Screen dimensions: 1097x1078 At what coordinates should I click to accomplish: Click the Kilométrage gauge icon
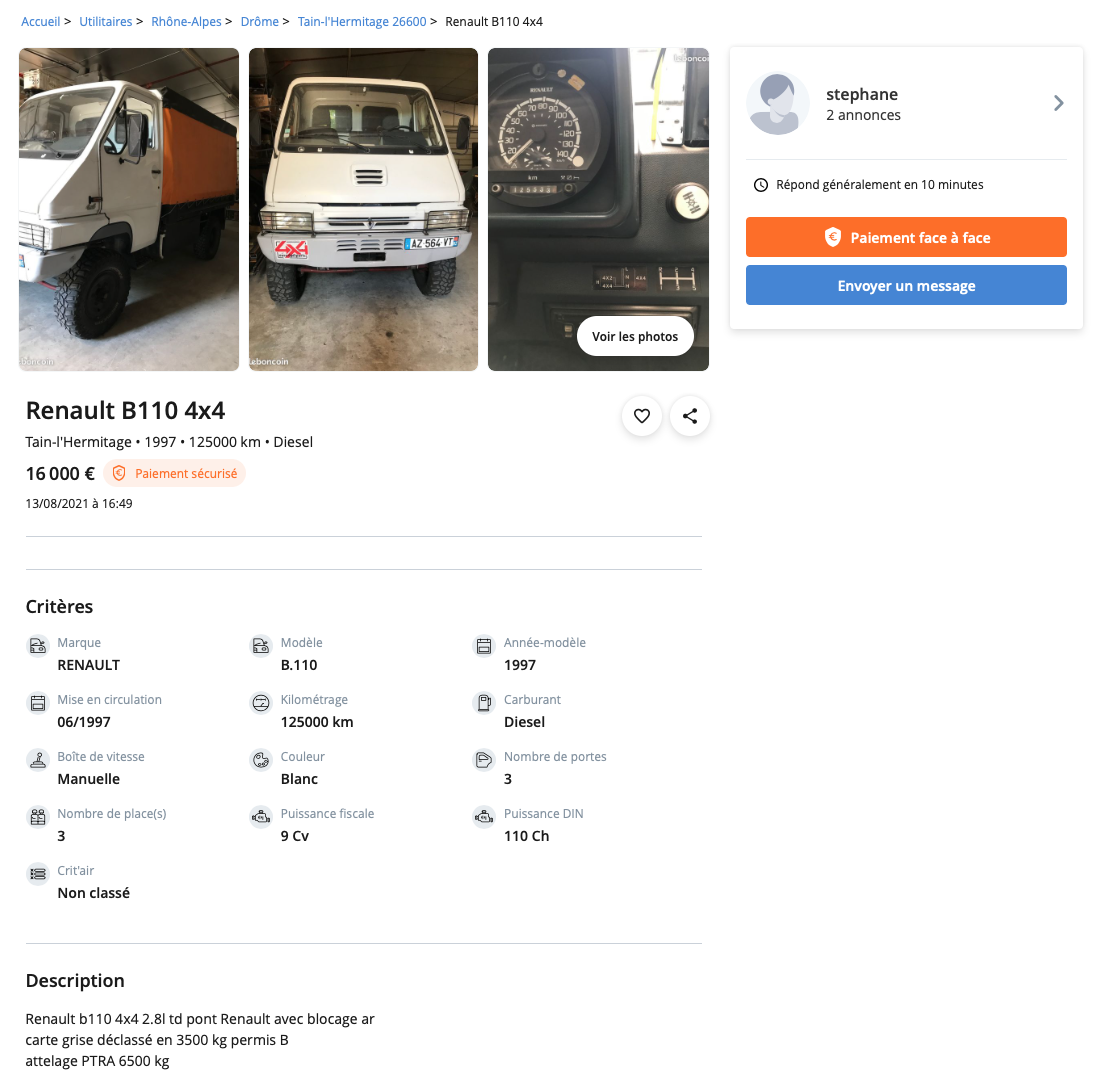(261, 703)
